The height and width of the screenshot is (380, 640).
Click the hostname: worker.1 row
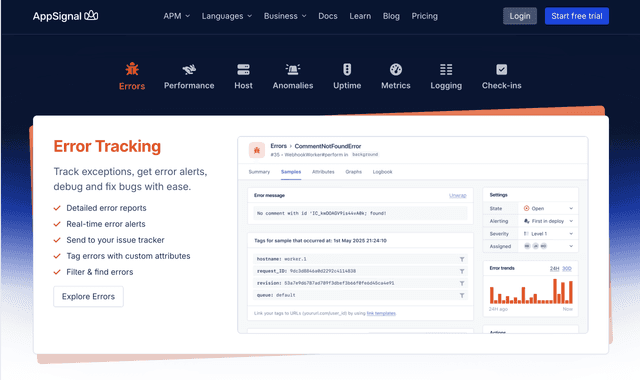point(360,259)
